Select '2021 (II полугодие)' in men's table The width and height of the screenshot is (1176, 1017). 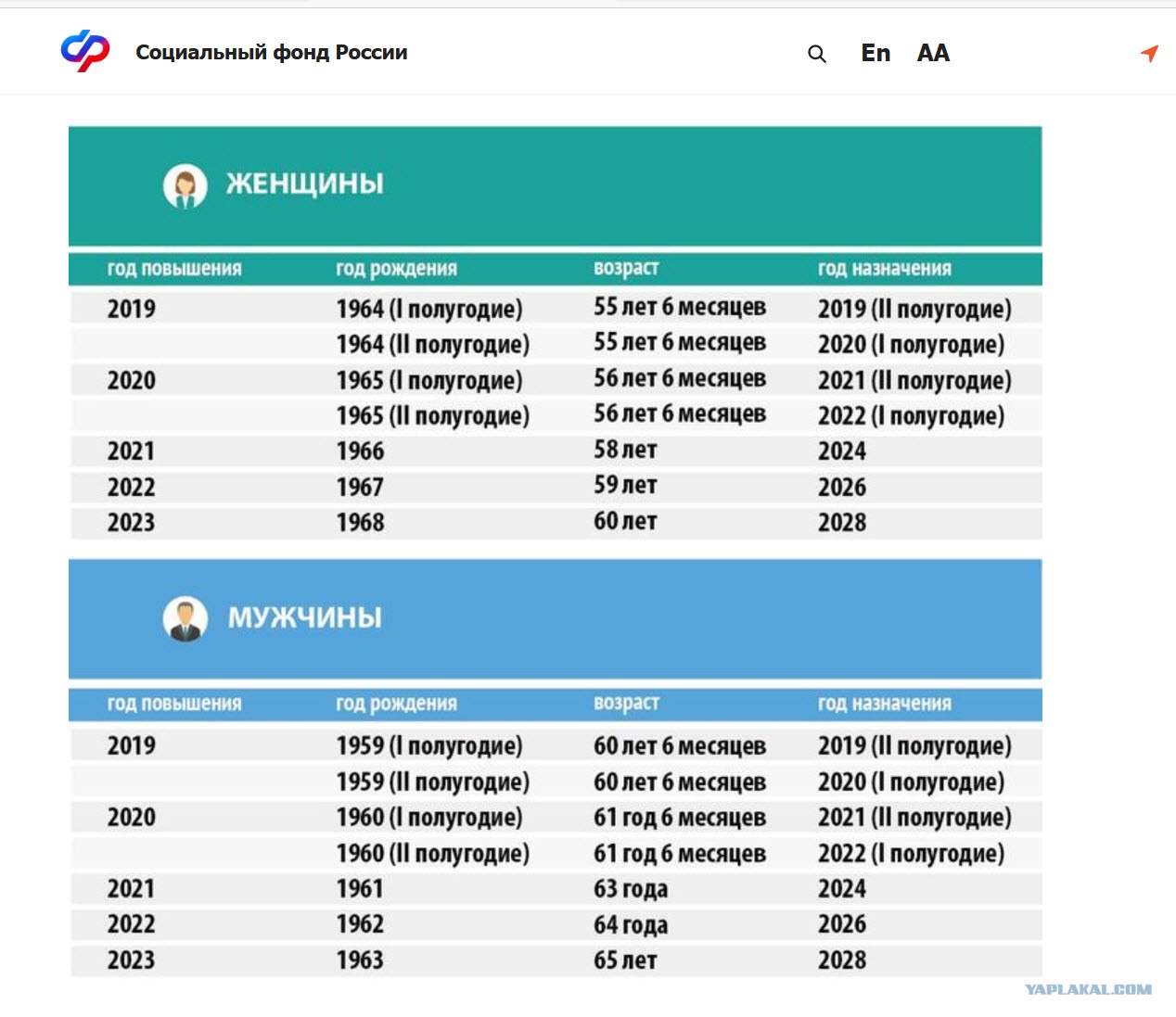pyautogui.click(x=914, y=817)
